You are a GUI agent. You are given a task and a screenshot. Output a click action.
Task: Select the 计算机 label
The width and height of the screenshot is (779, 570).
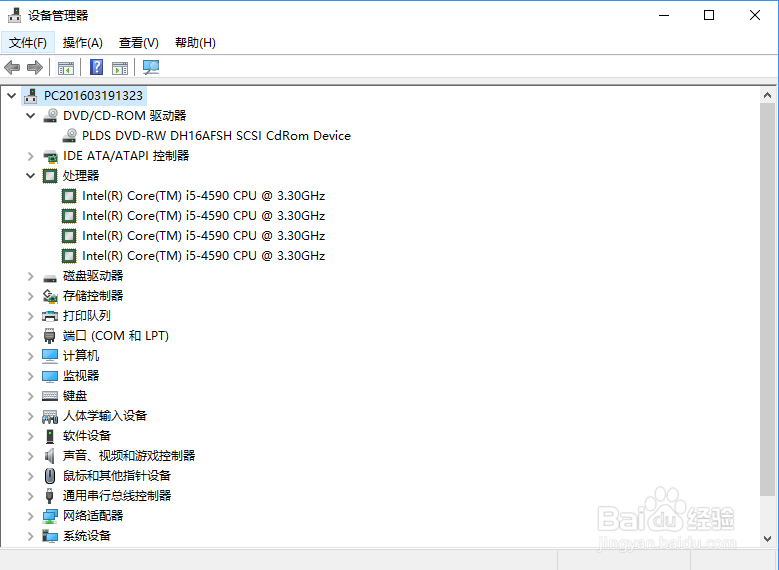pos(81,356)
